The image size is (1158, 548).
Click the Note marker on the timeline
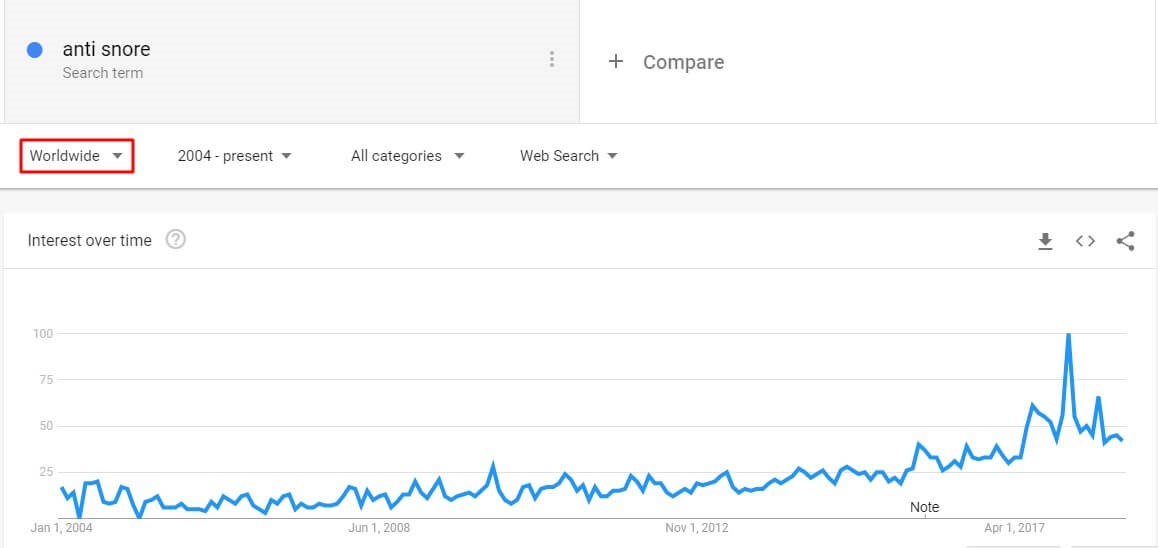(x=925, y=507)
